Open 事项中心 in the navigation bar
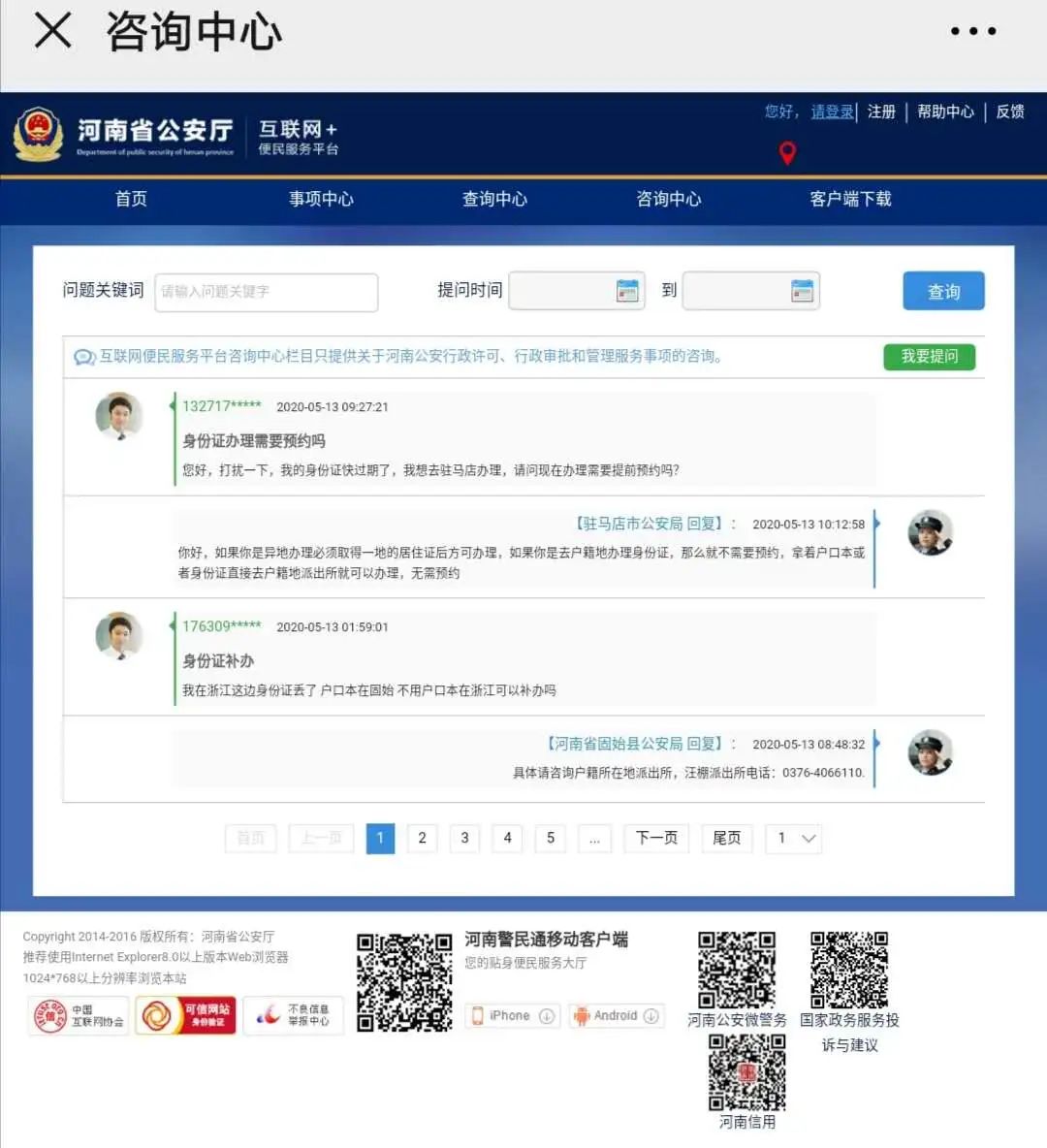Image resolution: width=1047 pixels, height=1148 pixels. (x=321, y=199)
